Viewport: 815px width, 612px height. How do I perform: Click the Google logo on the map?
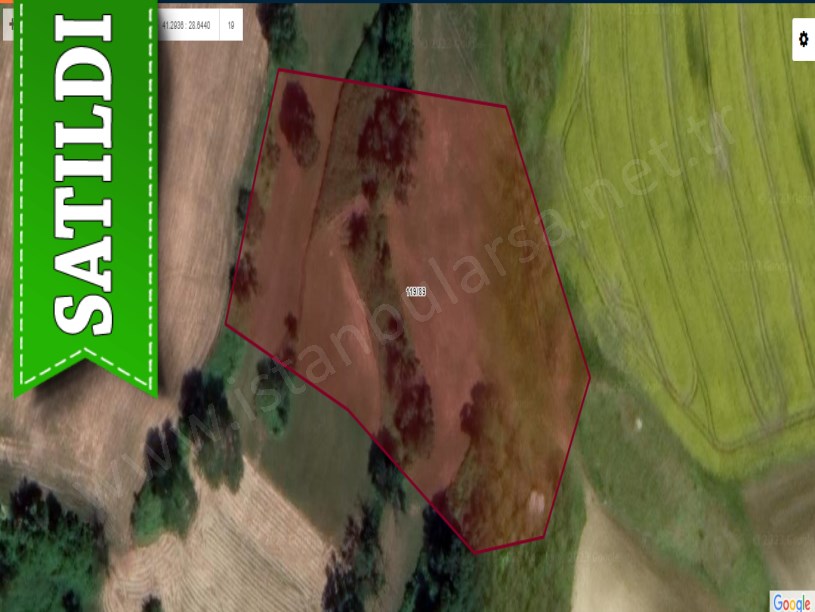click(x=791, y=602)
